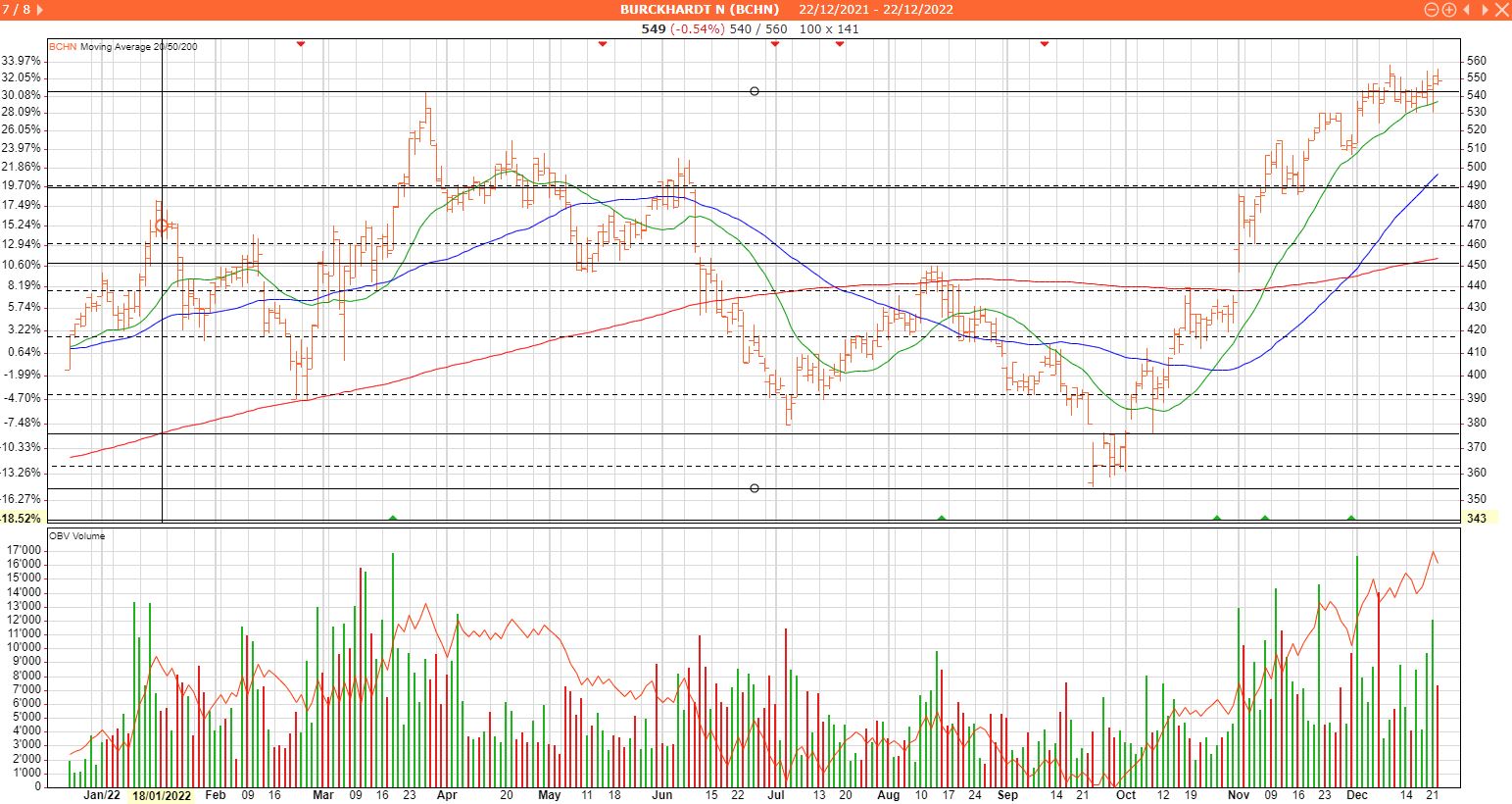The image size is (1512, 804).
Task: Open the Moving Average 20/50/200 indicator label
Action: click(x=138, y=46)
